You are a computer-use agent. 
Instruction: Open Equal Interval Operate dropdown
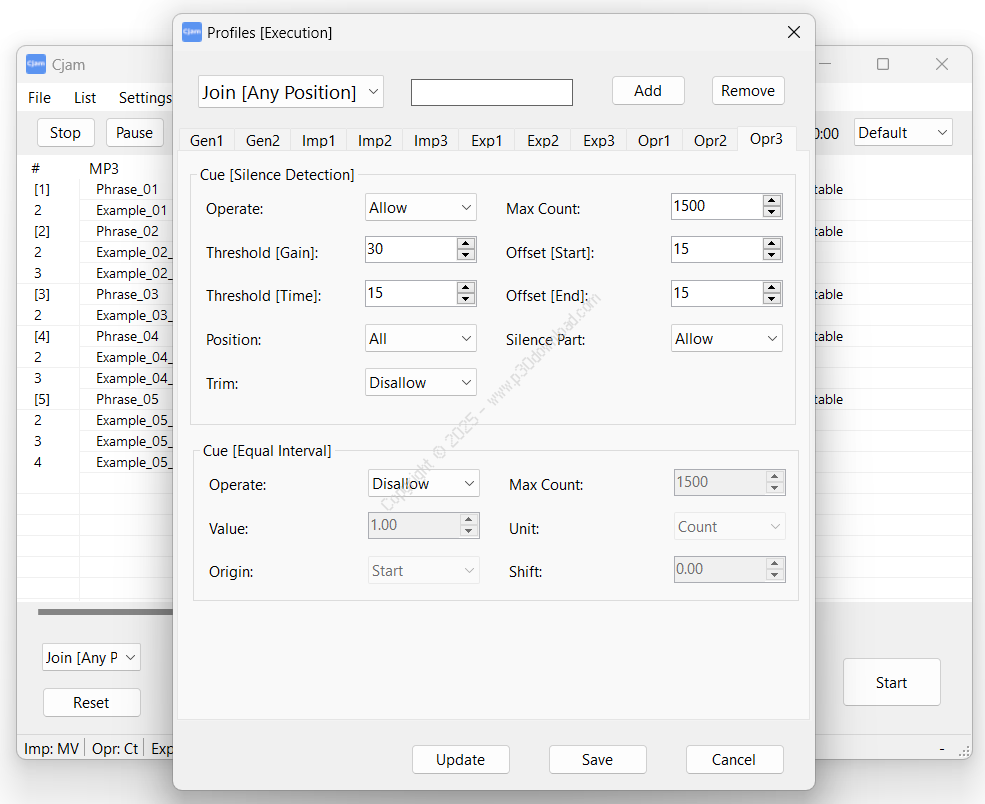coord(424,484)
